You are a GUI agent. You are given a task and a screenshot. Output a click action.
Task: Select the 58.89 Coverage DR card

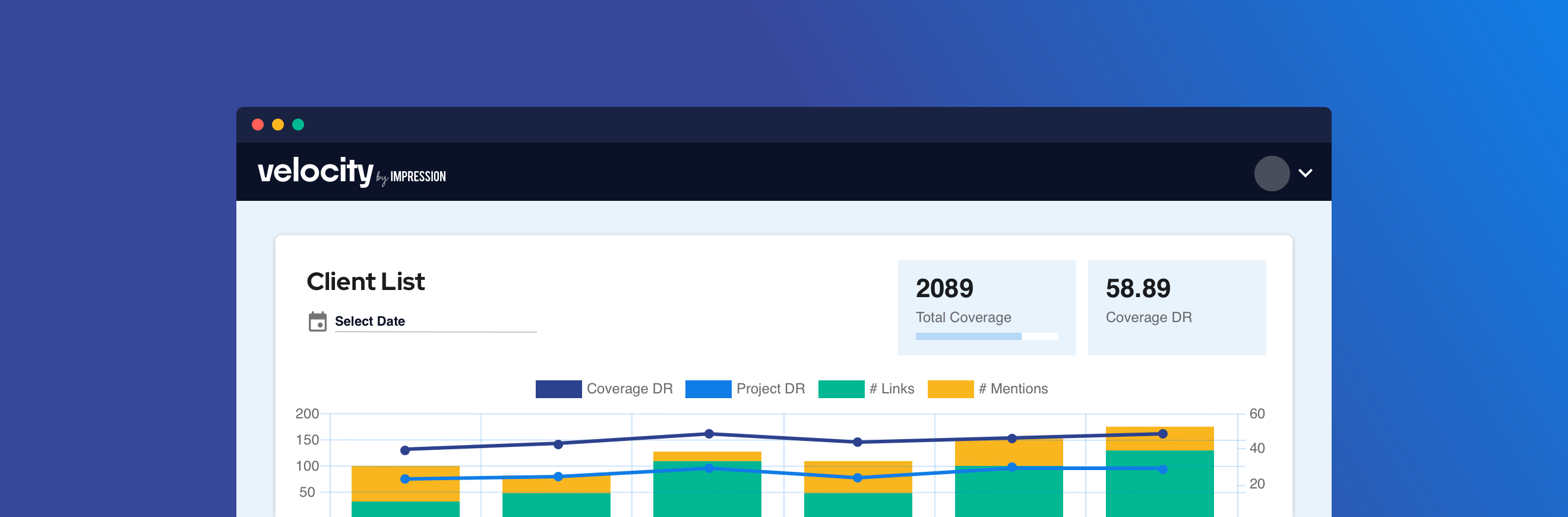[1176, 307]
